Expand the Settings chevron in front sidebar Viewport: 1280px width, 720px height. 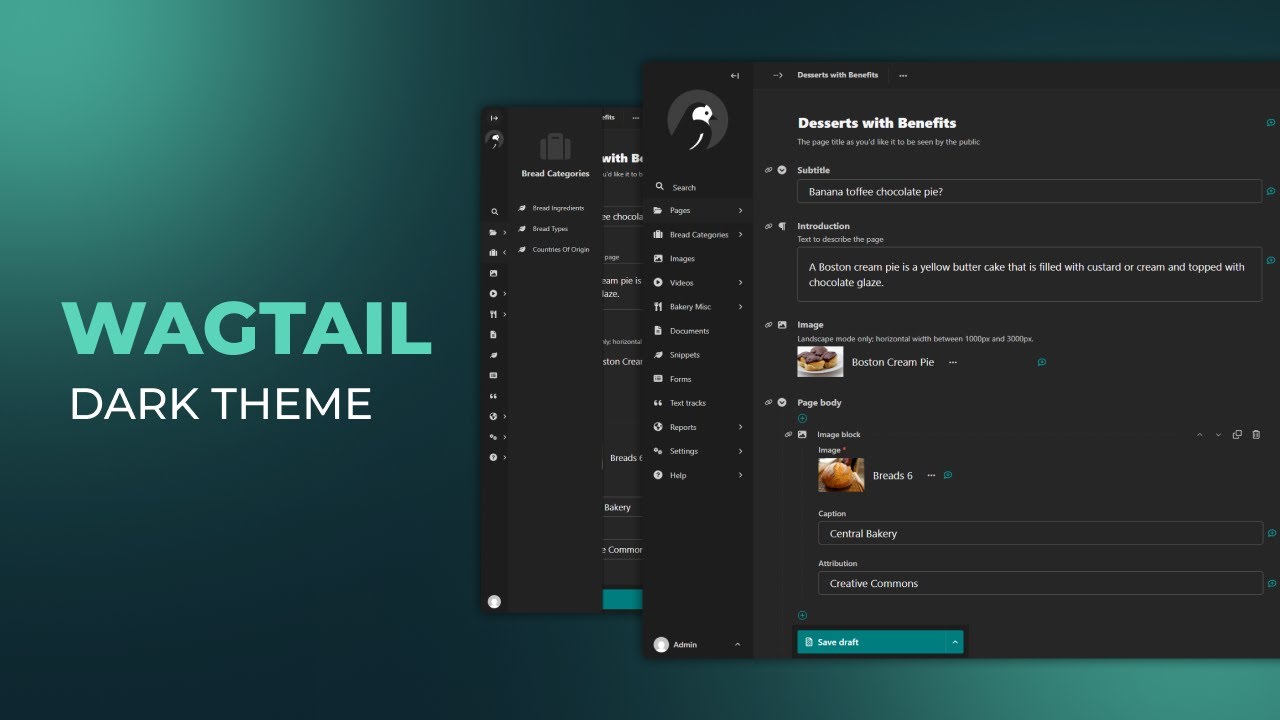(x=740, y=451)
